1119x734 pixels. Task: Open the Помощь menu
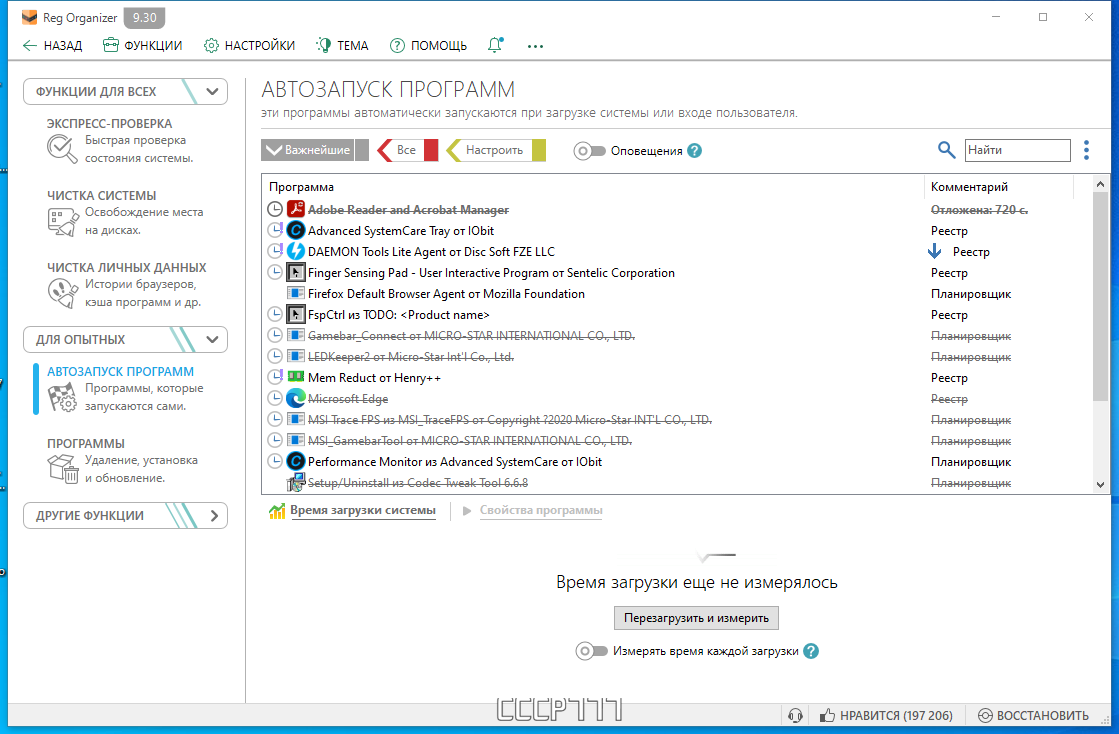[x=428, y=46]
